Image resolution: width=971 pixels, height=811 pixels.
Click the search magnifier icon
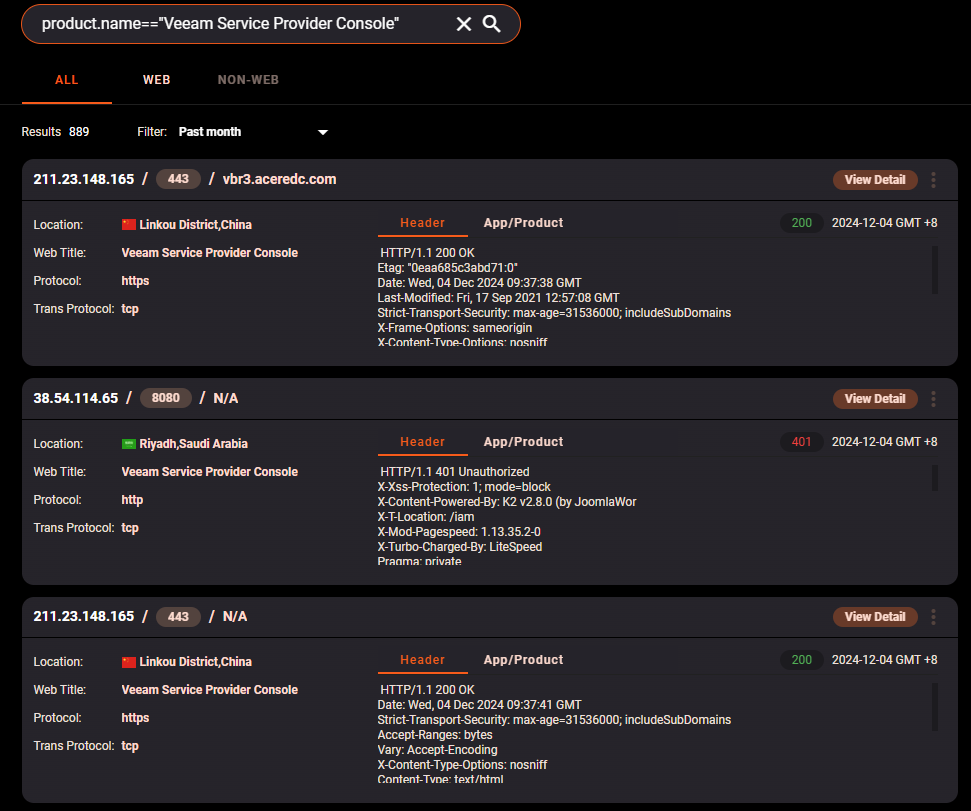tap(491, 23)
